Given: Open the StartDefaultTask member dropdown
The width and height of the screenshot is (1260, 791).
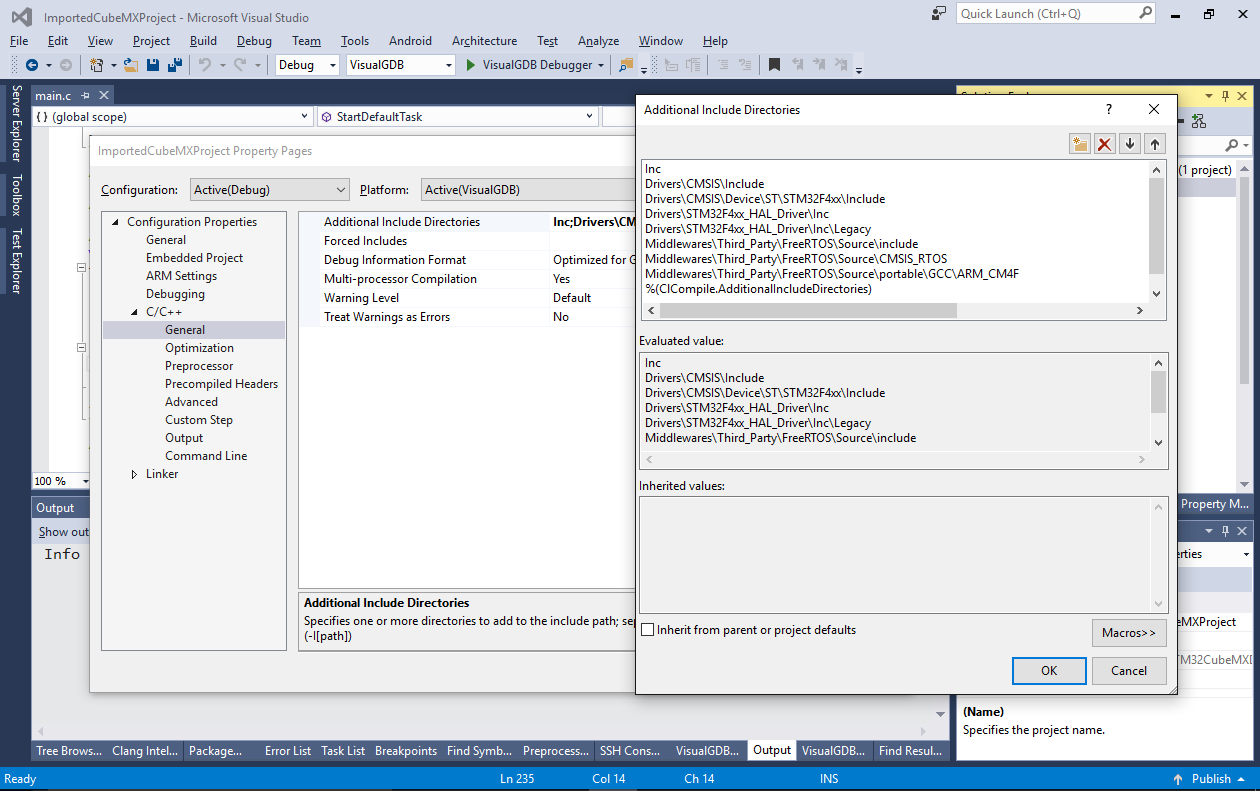Looking at the screenshot, I should pyautogui.click(x=458, y=117).
